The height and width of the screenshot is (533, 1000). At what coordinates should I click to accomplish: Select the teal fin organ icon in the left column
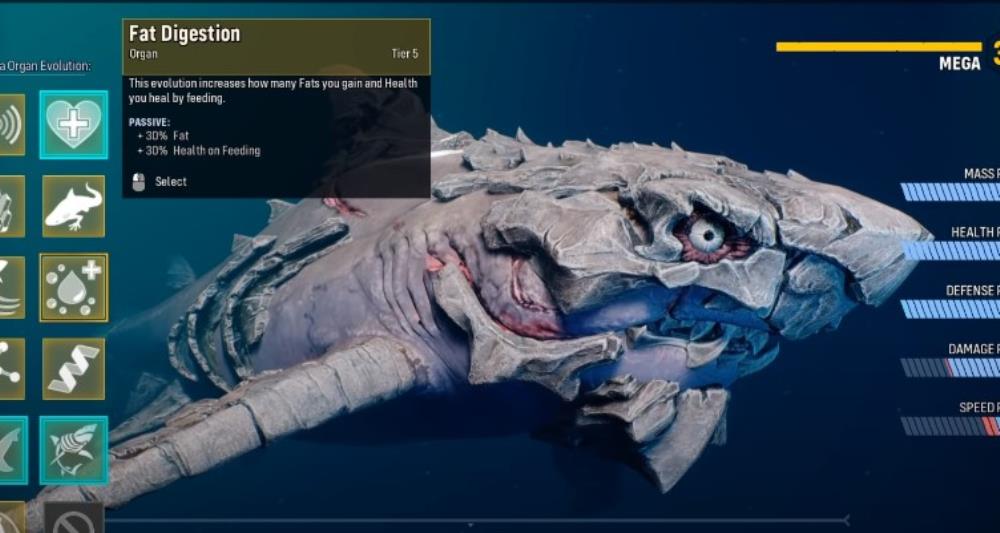coord(13,450)
